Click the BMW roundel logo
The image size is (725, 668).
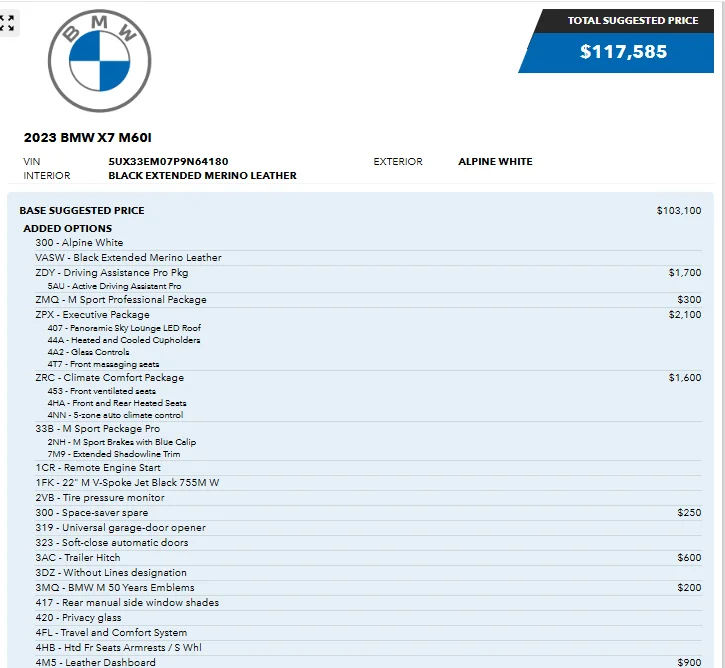point(99,61)
